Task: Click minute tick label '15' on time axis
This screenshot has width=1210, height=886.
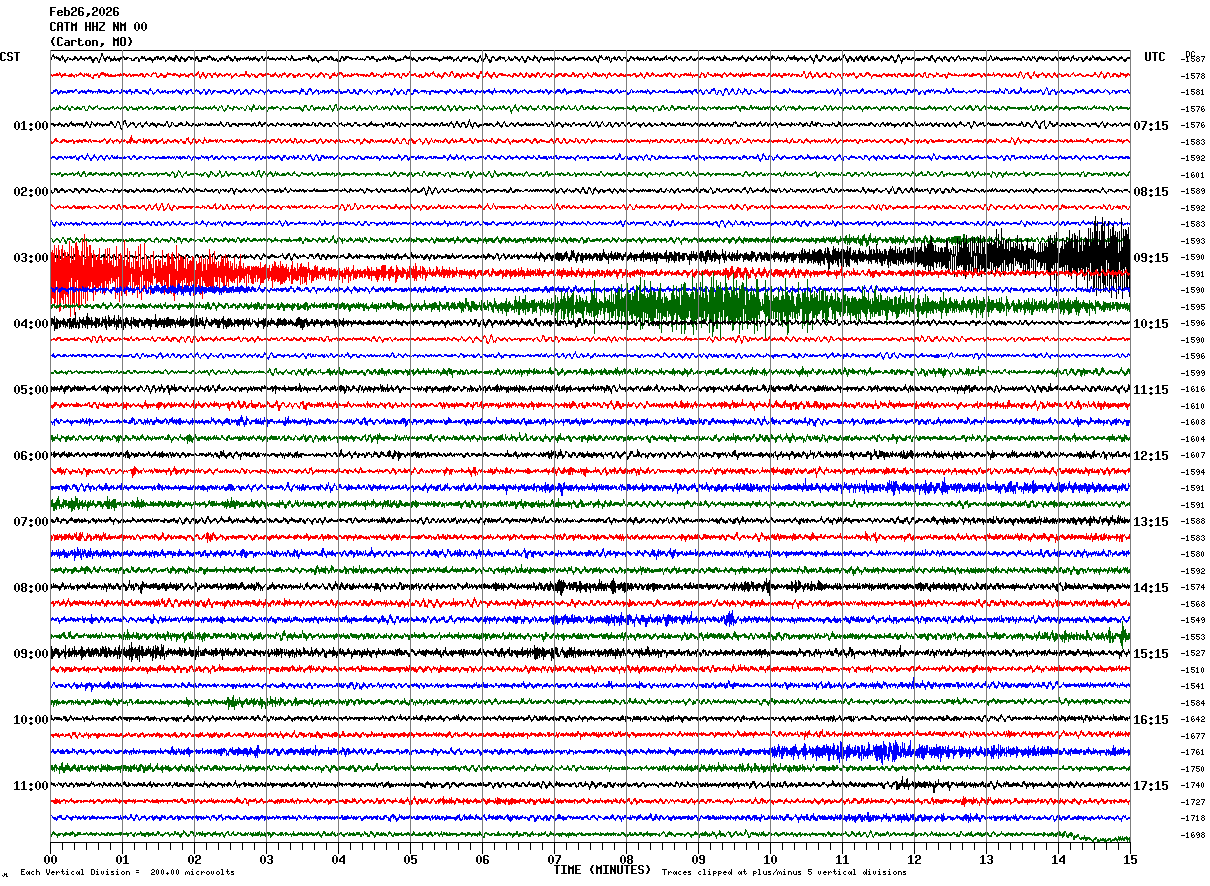Action: 1130,859
